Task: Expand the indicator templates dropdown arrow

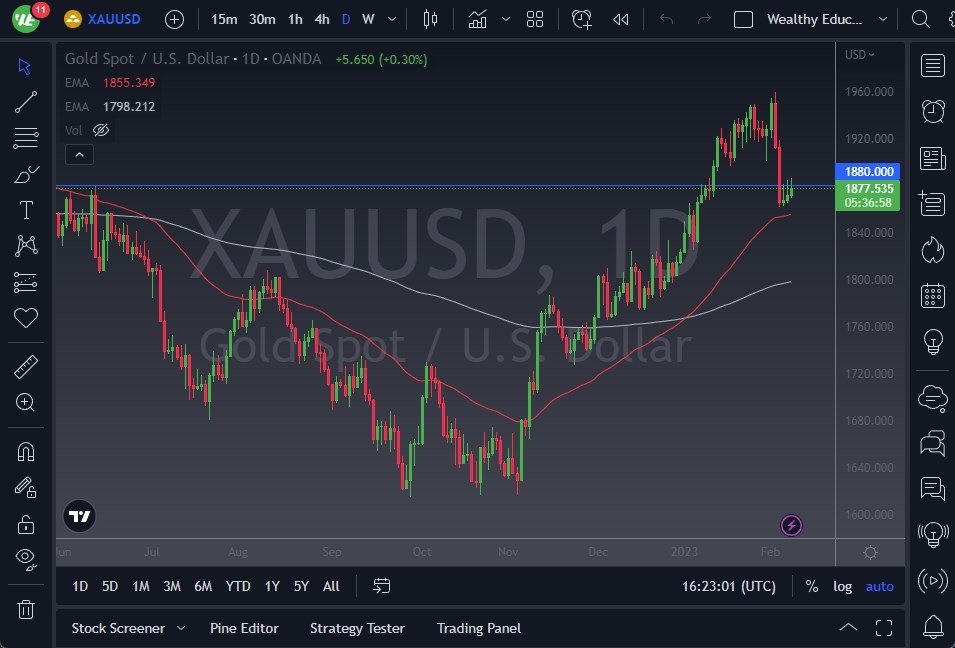Action: [x=506, y=19]
